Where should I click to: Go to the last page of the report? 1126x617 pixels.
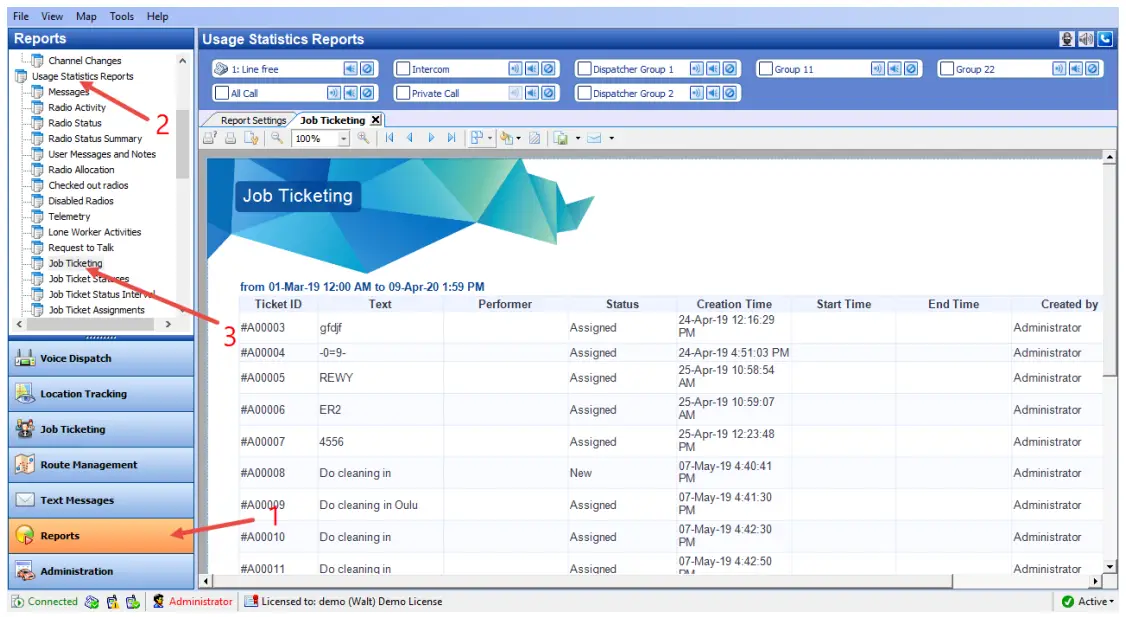coord(453,138)
